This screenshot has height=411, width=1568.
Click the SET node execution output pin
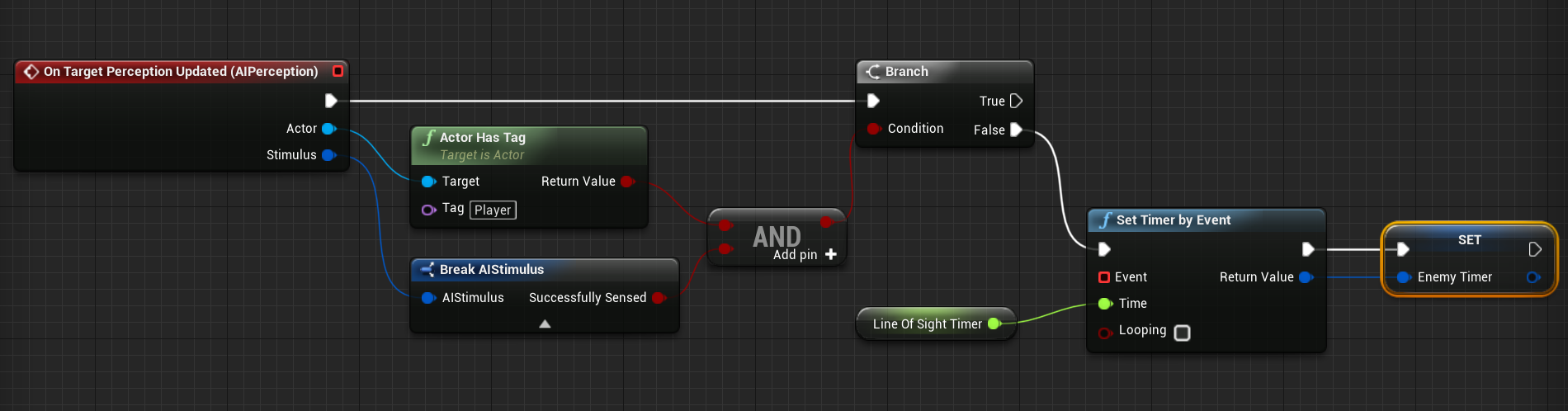[x=1535, y=249]
